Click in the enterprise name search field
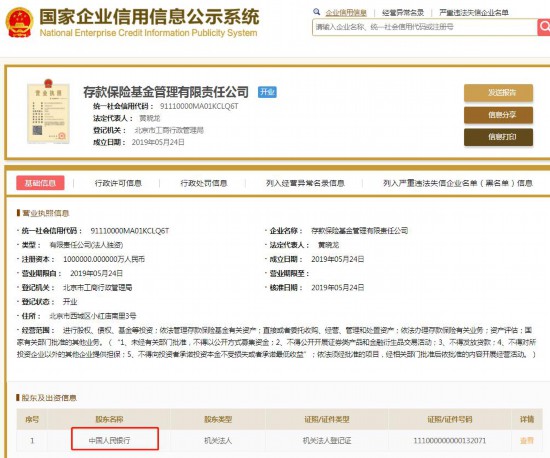Image resolution: width=550 pixels, height=458 pixels. tap(424, 27)
